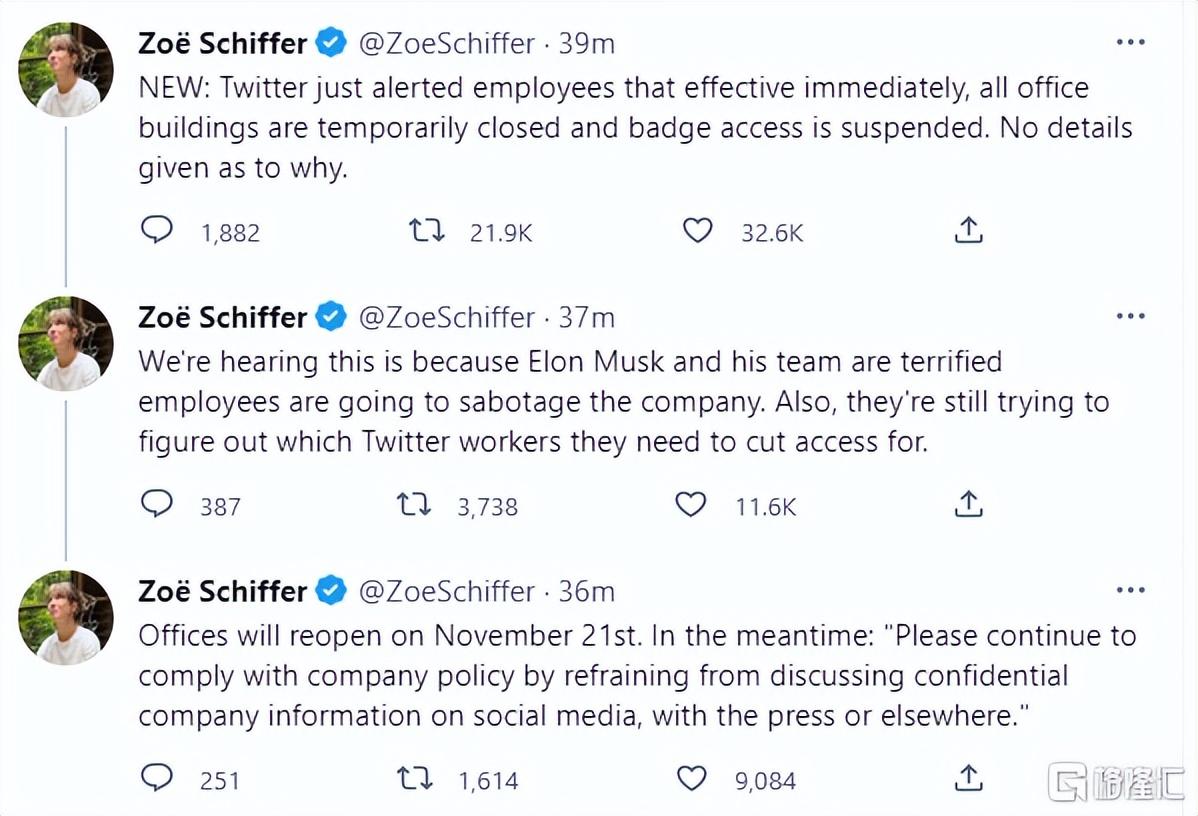This screenshot has height=816, width=1198.
Task: Share the 36m tweet about offices reopening
Action: click(x=968, y=778)
